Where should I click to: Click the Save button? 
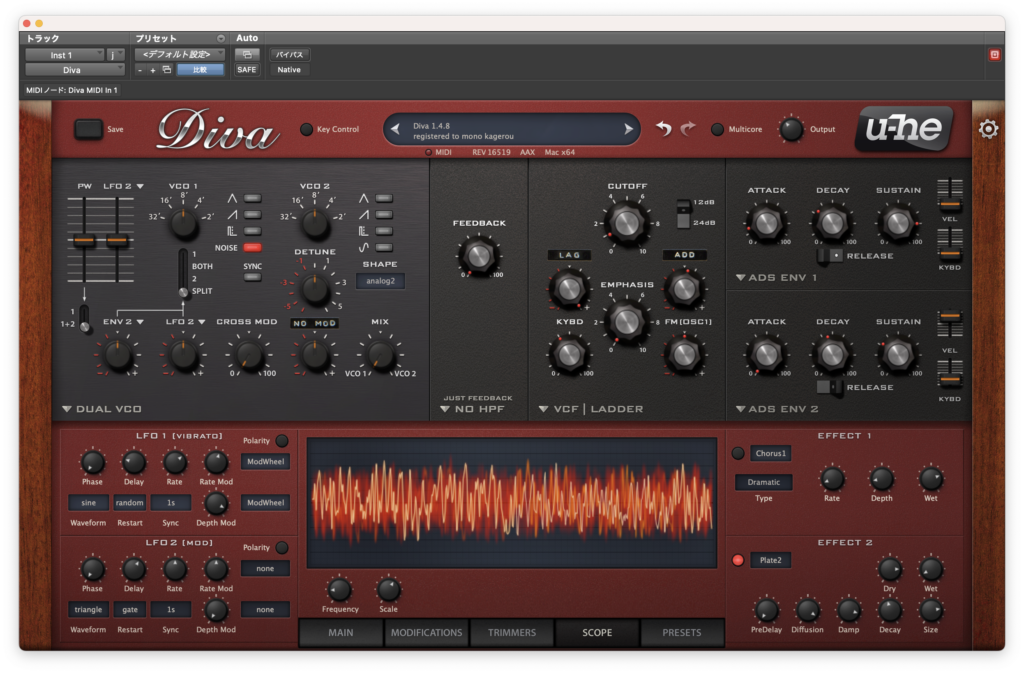click(88, 129)
